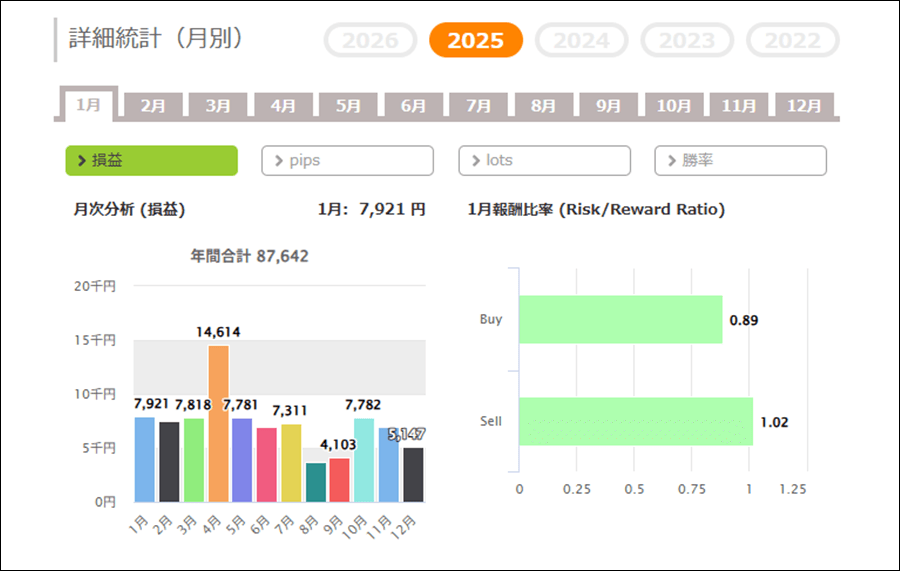The width and height of the screenshot is (900, 571).
Task: Click the cyan October bar in chart
Action: pos(364,460)
